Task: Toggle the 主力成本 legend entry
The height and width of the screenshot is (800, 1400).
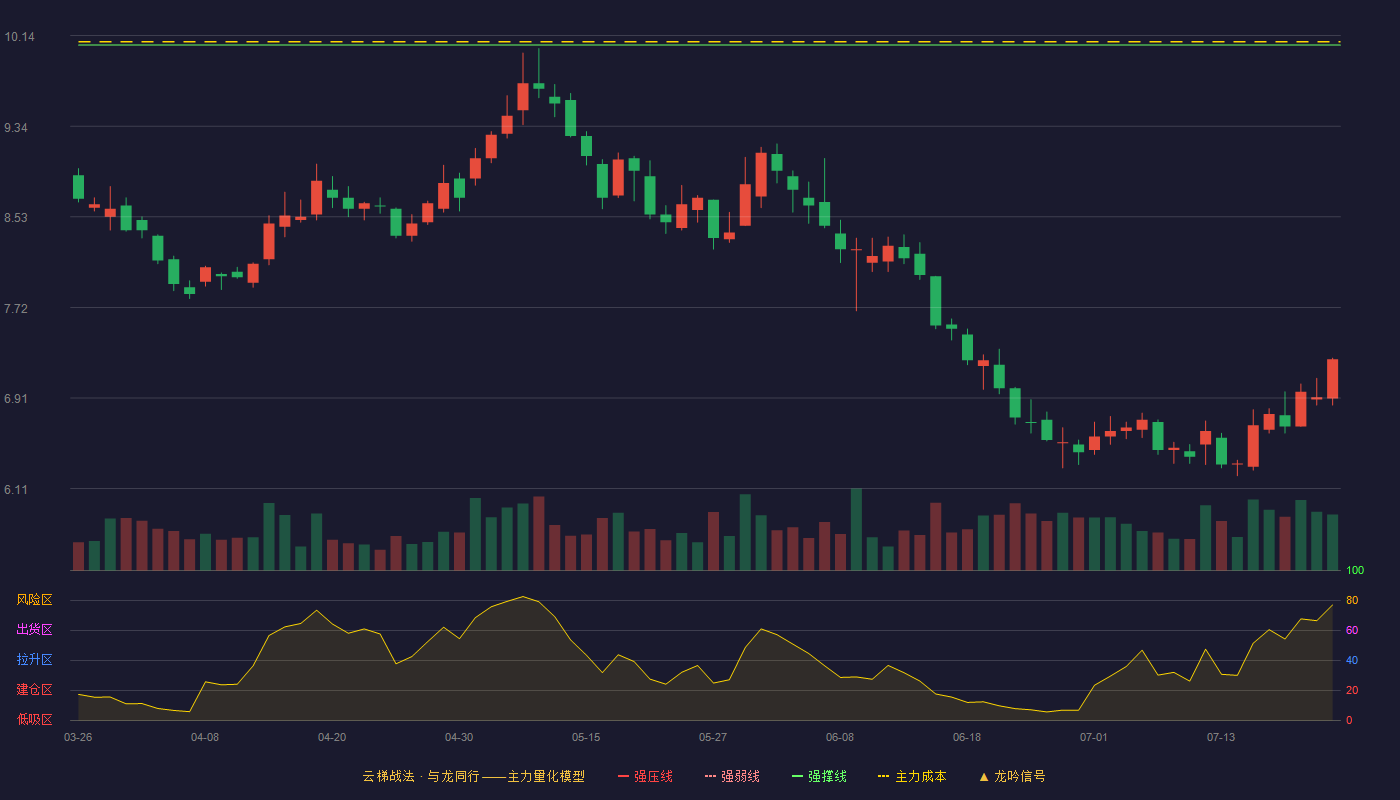Action: [x=912, y=776]
